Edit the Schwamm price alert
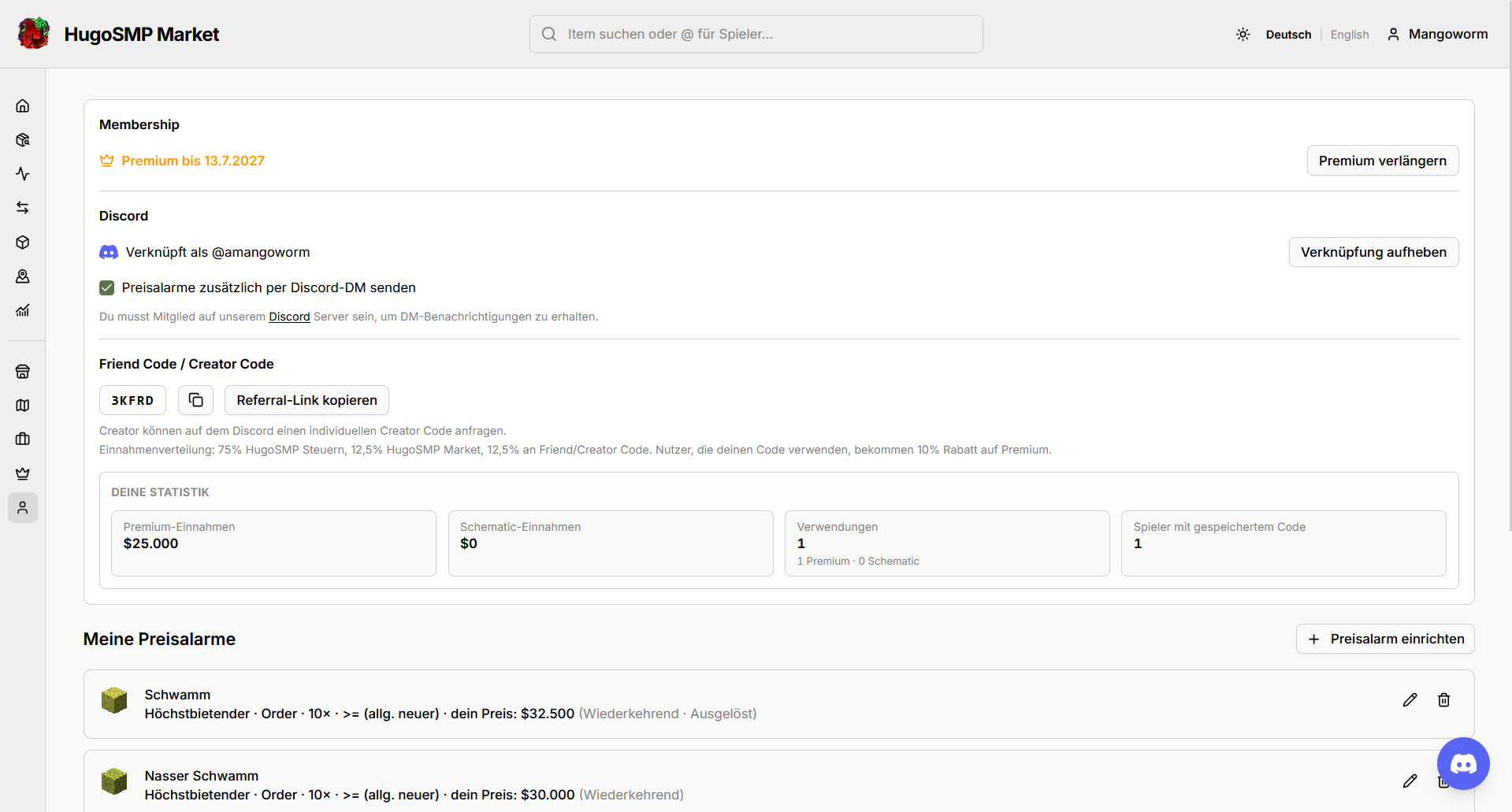The height and width of the screenshot is (812, 1512). [1410, 700]
